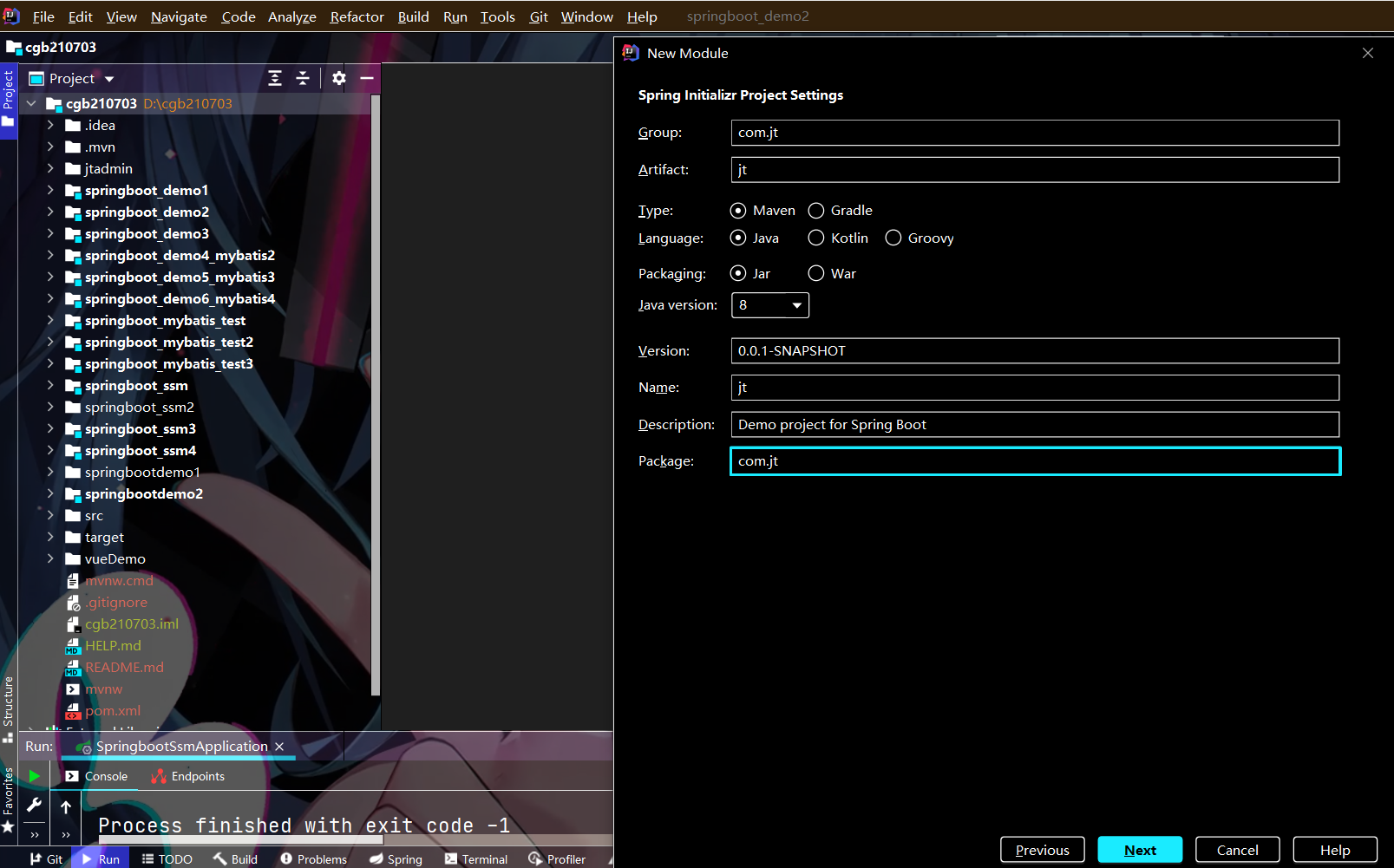The height and width of the screenshot is (868, 1394).
Task: Open Favorites side tab
Action: pos(8,799)
